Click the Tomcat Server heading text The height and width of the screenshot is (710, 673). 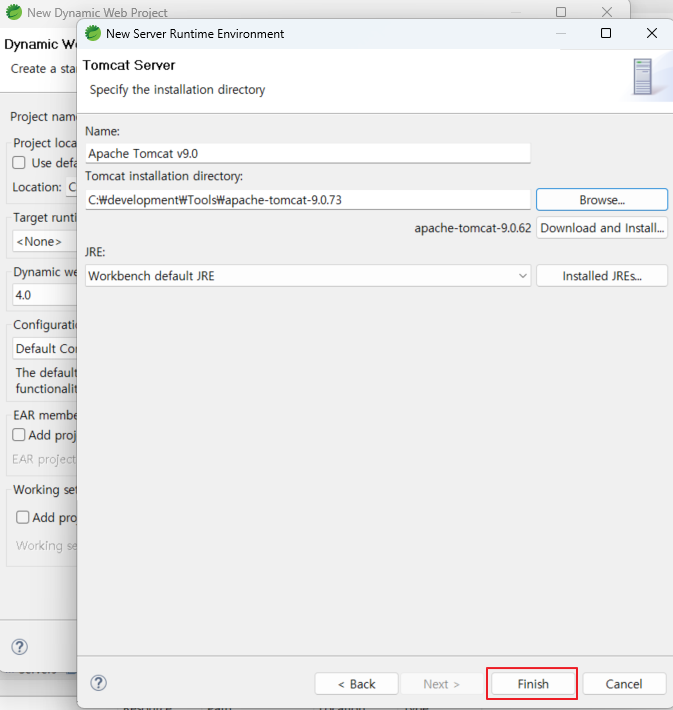pyautogui.click(x=129, y=65)
